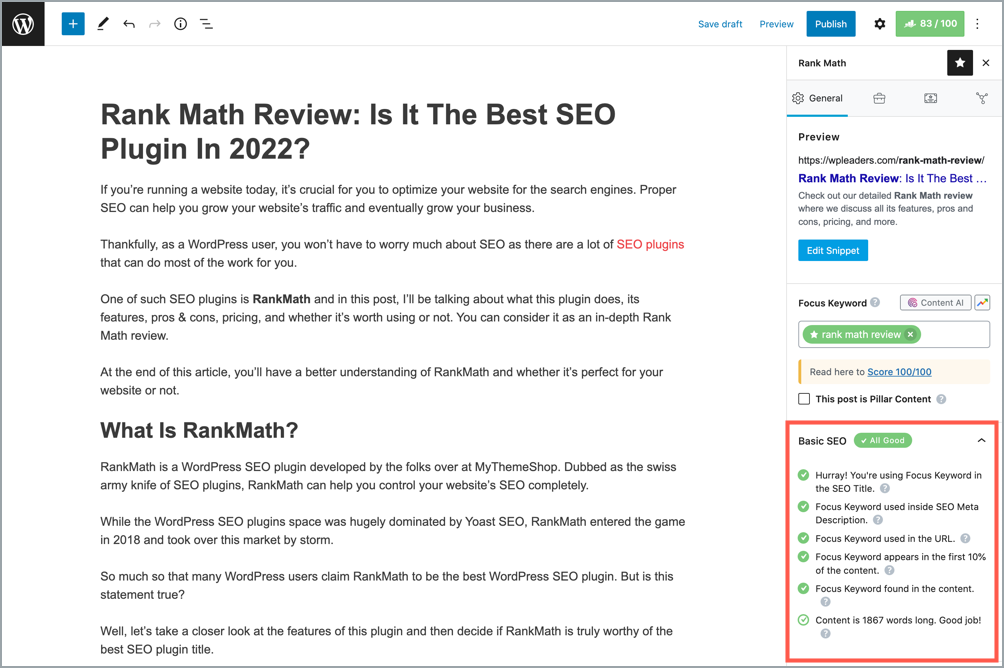Click the 83/100 Rank Math score button

pos(929,24)
